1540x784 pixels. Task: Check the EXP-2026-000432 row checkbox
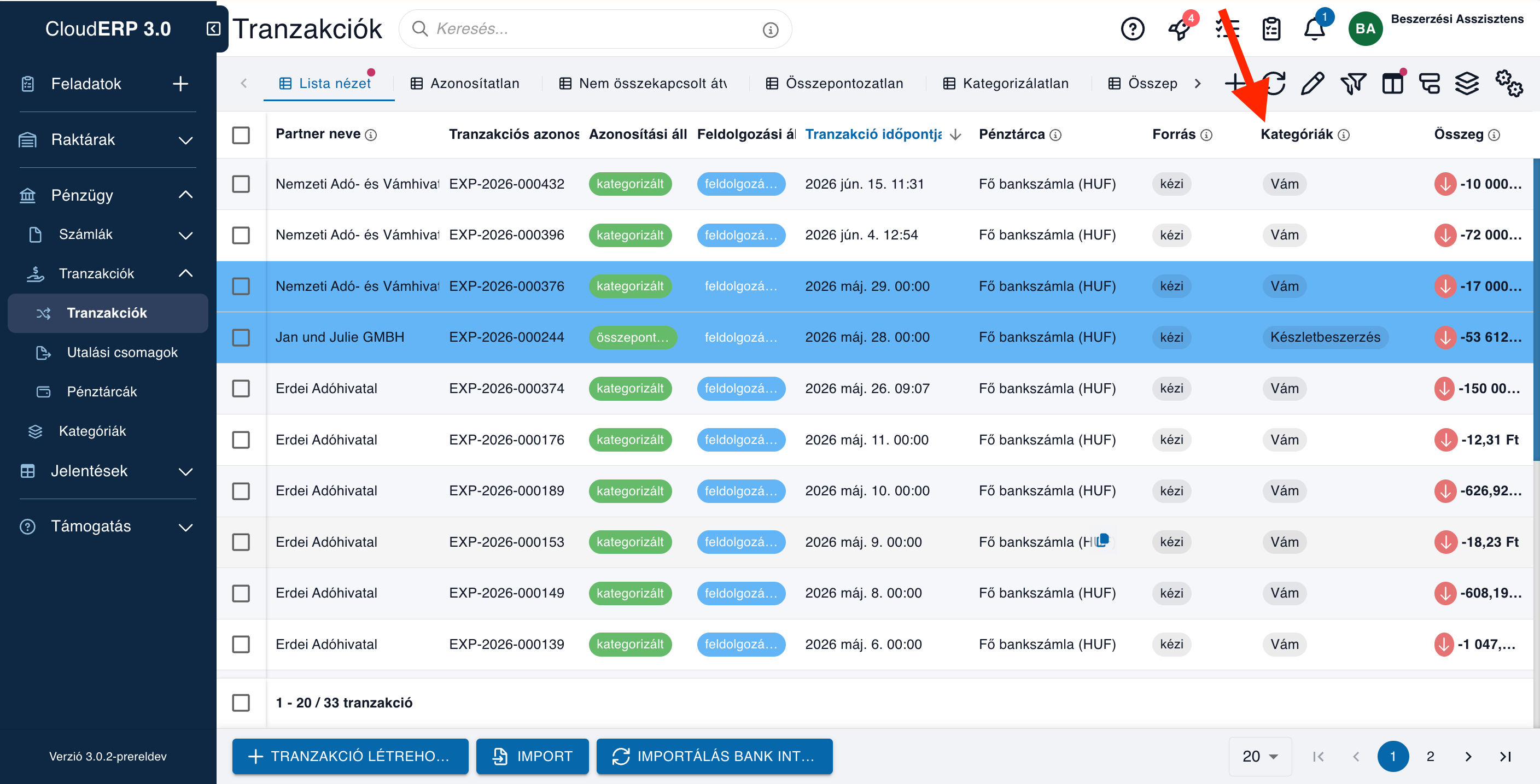pos(241,184)
